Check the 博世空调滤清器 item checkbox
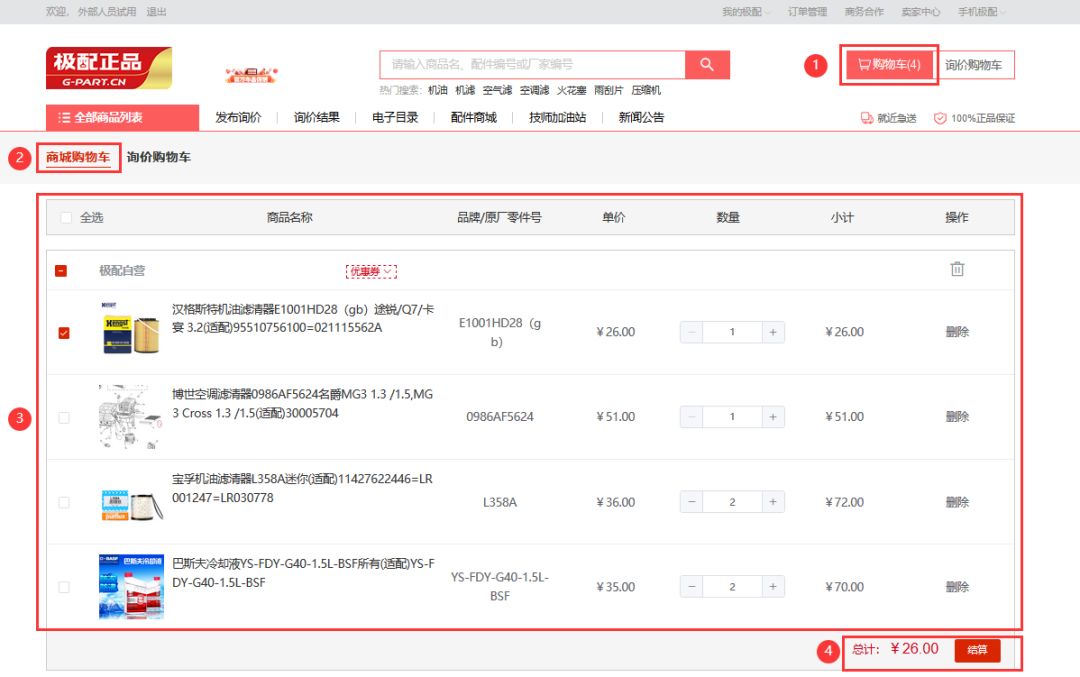 [x=64, y=417]
